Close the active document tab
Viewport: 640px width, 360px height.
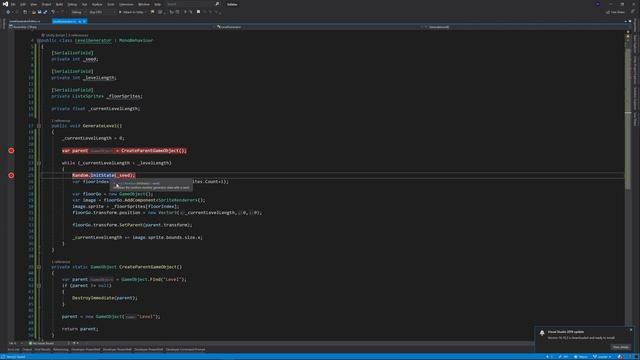(84, 21)
